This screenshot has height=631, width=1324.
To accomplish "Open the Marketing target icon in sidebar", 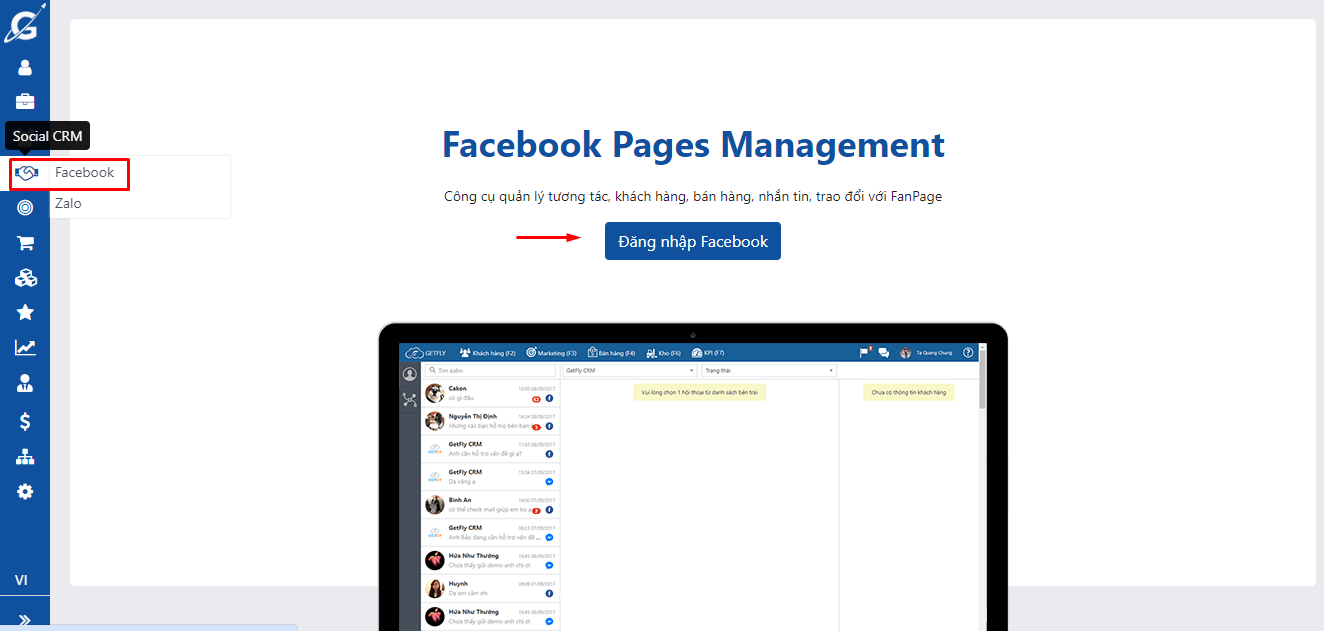I will pos(25,208).
